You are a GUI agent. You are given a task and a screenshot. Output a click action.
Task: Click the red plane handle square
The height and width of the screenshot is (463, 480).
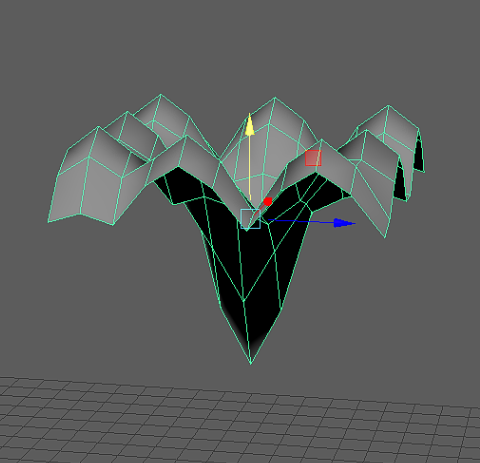pos(313,158)
